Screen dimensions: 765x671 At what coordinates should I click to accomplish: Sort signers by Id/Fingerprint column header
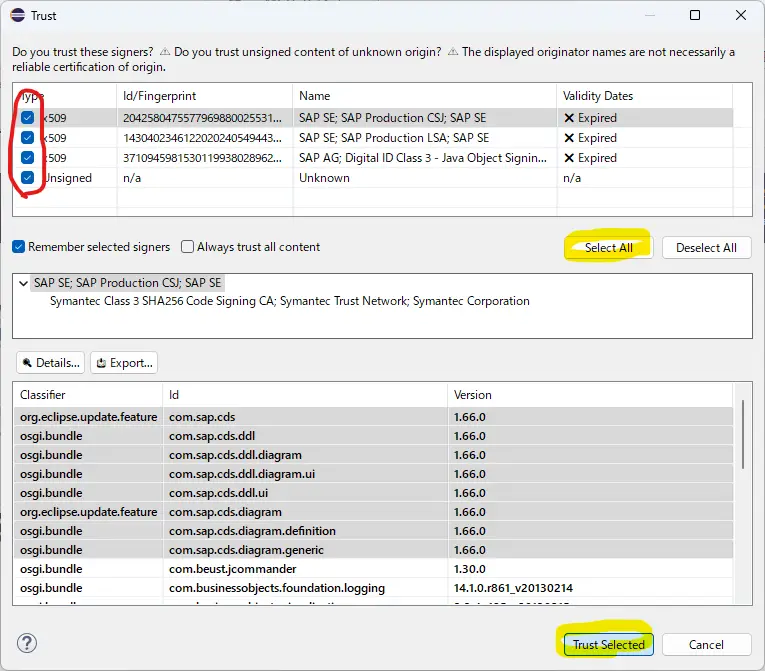204,96
